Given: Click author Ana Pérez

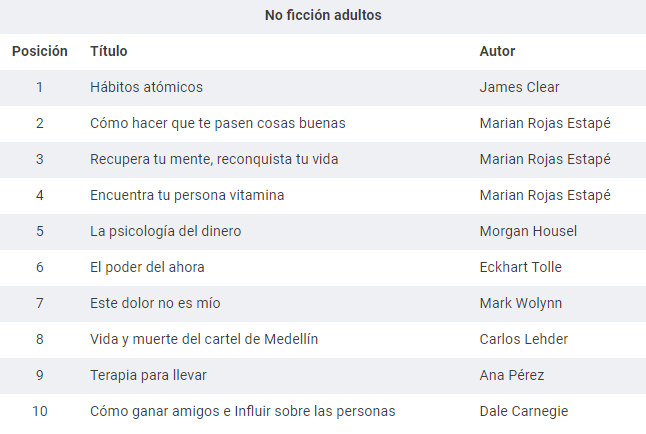Looking at the screenshot, I should tap(511, 375).
